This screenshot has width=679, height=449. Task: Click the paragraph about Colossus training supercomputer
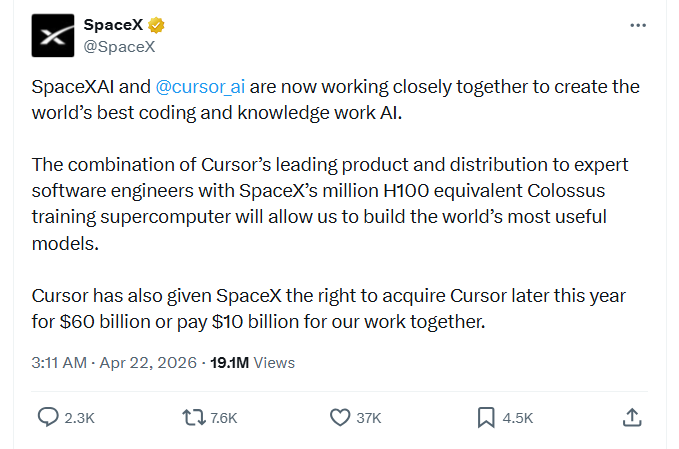pyautogui.click(x=330, y=204)
